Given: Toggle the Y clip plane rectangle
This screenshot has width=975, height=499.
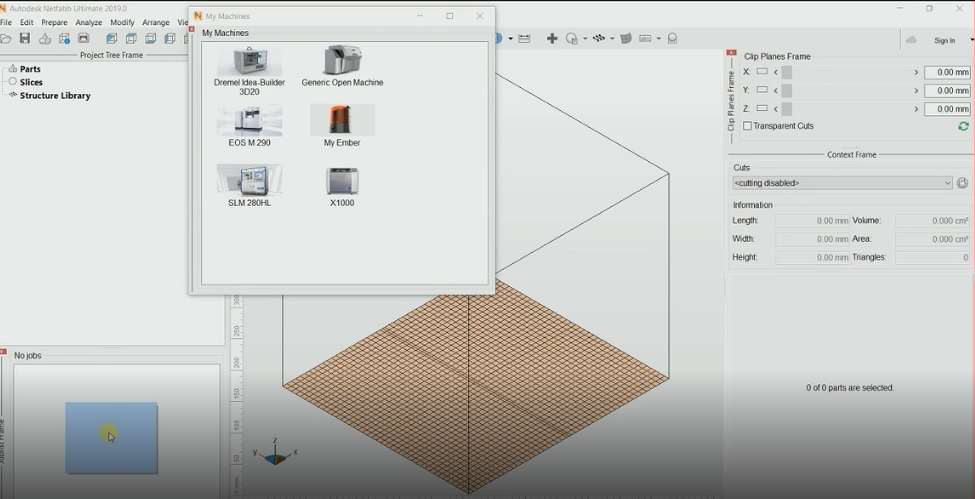Looking at the screenshot, I should pos(762,90).
